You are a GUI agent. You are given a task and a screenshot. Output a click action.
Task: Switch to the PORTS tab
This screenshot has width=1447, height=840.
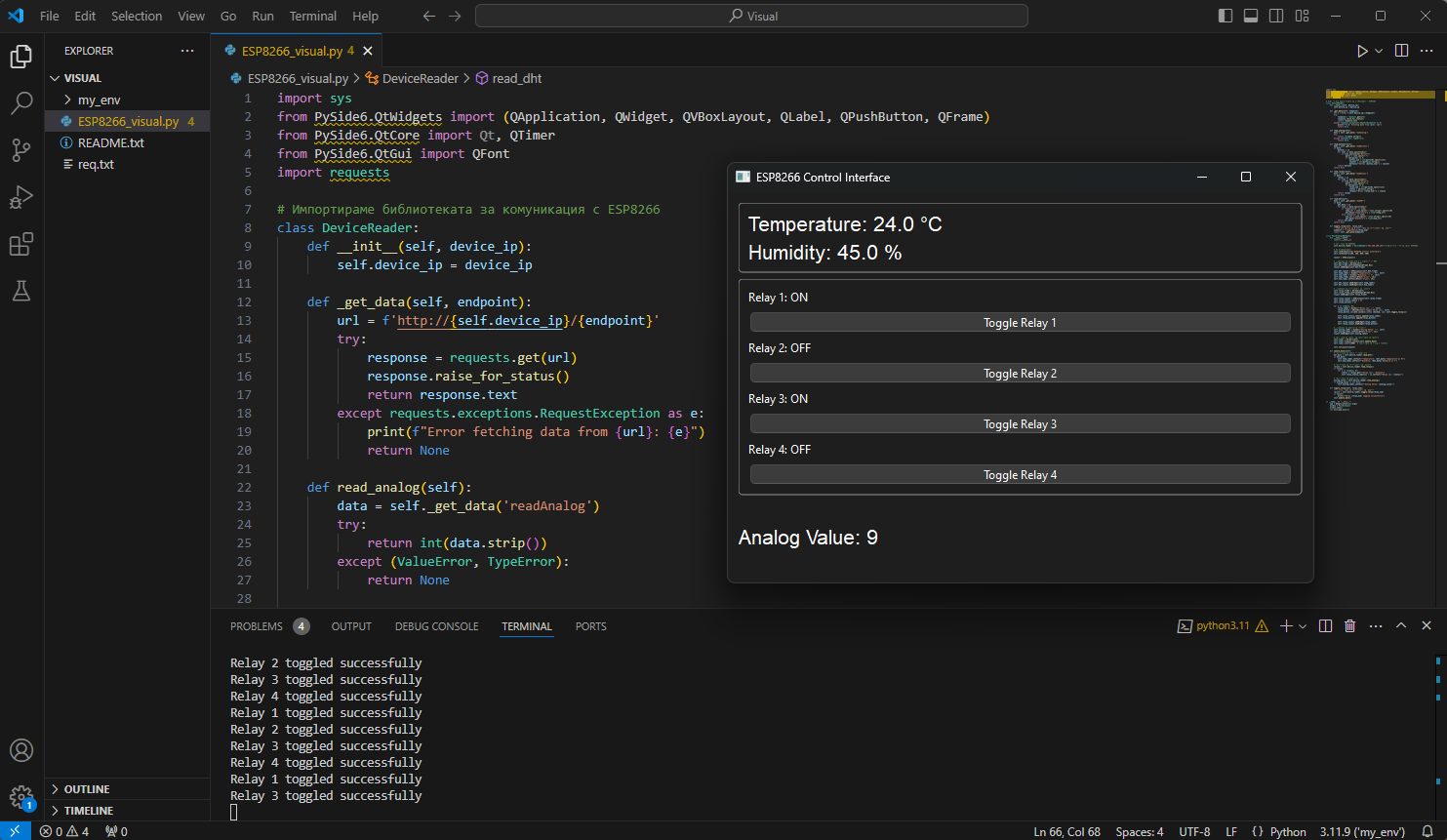(591, 626)
